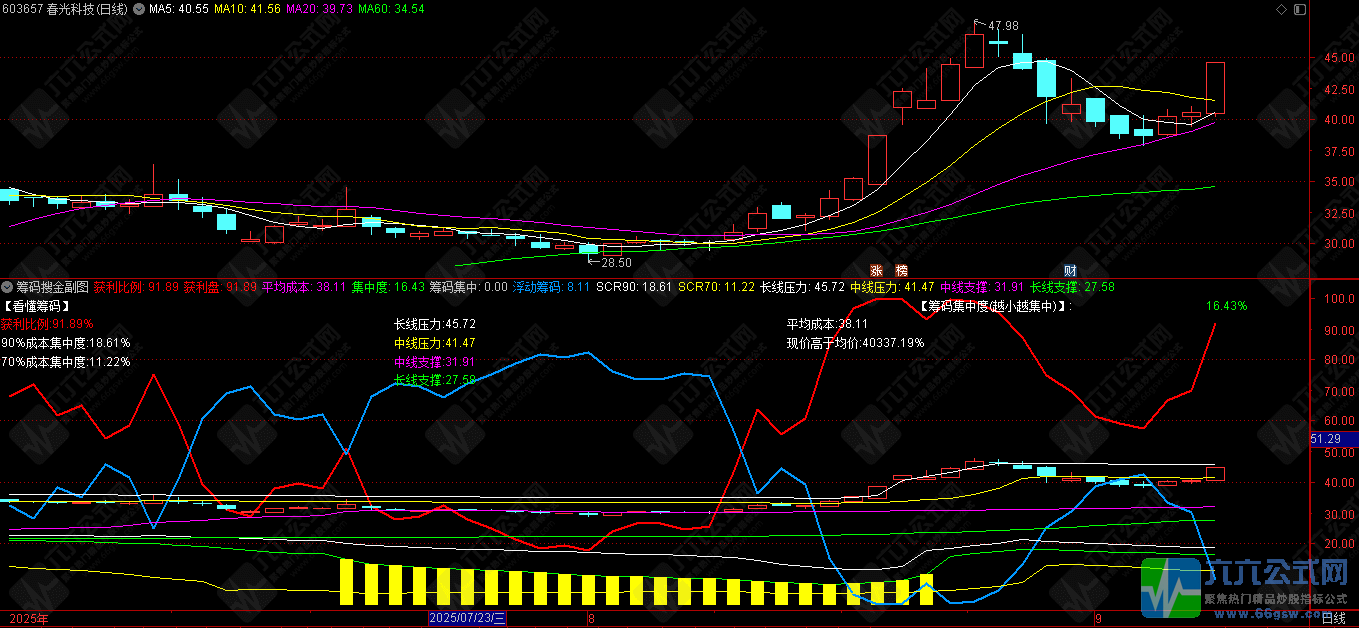Viewport: 1359px width, 628px height.
Task: Select stock title 603657 春光科技(日线)
Action: (65, 9)
